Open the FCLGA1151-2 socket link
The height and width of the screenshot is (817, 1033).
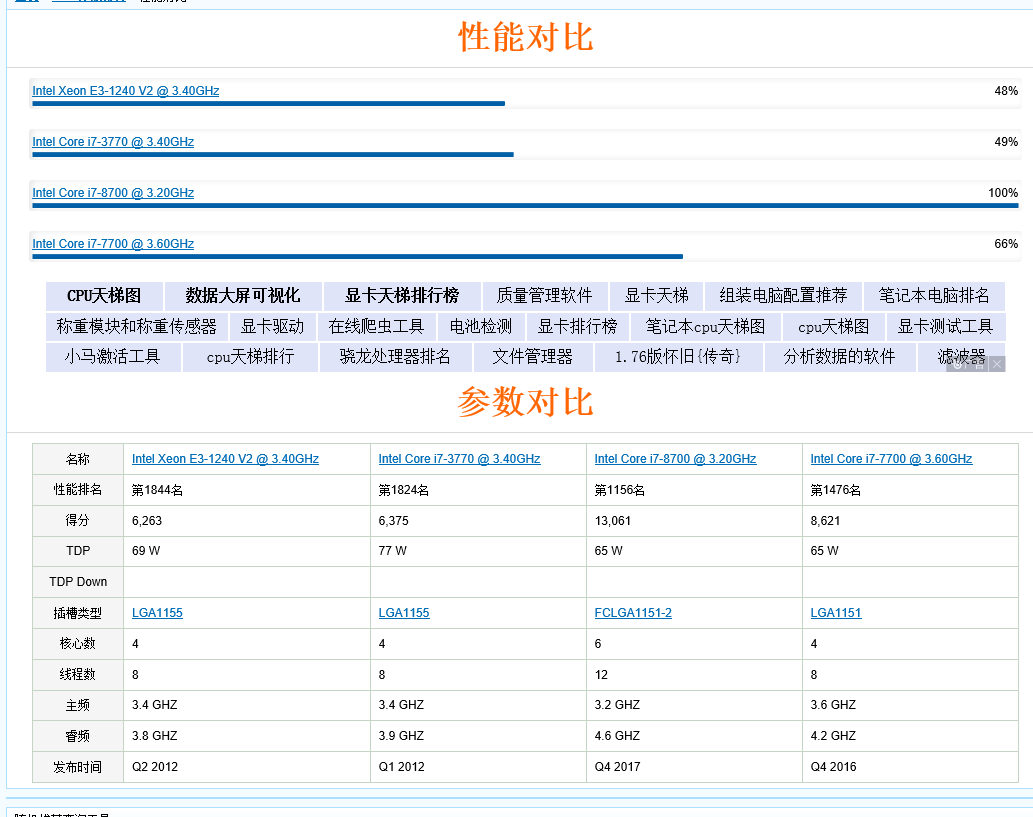pyautogui.click(x=633, y=613)
